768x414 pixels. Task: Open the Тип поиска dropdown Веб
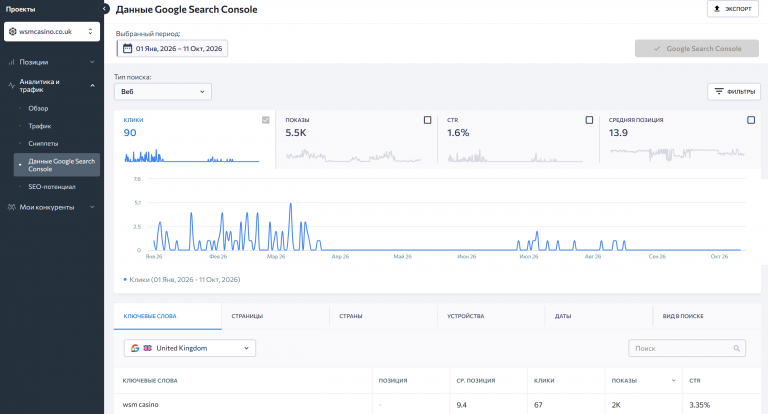tap(163, 92)
